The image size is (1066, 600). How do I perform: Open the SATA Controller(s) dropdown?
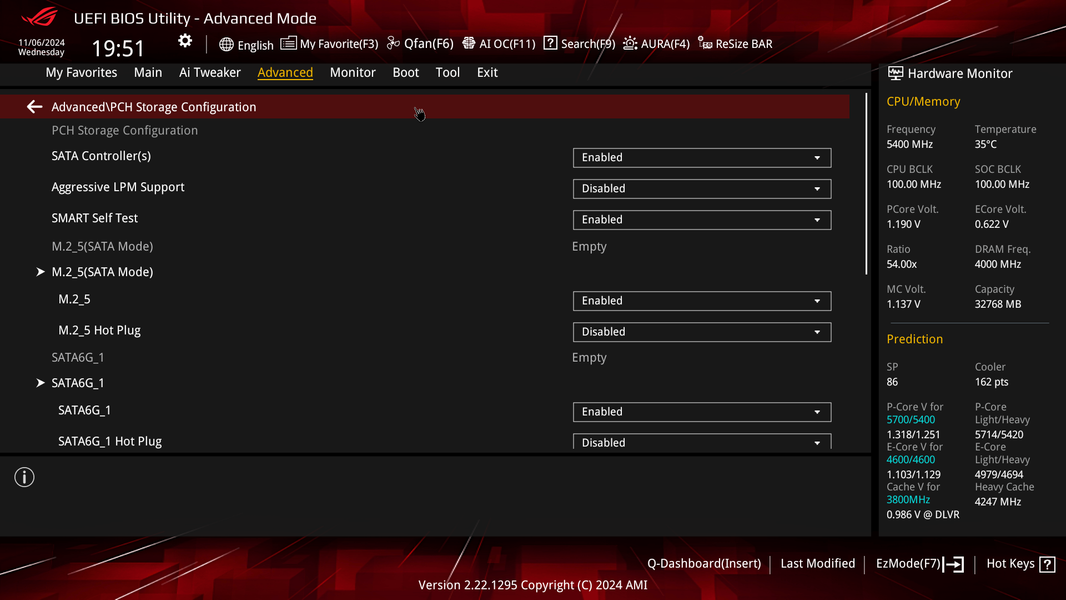pyautogui.click(x=702, y=158)
